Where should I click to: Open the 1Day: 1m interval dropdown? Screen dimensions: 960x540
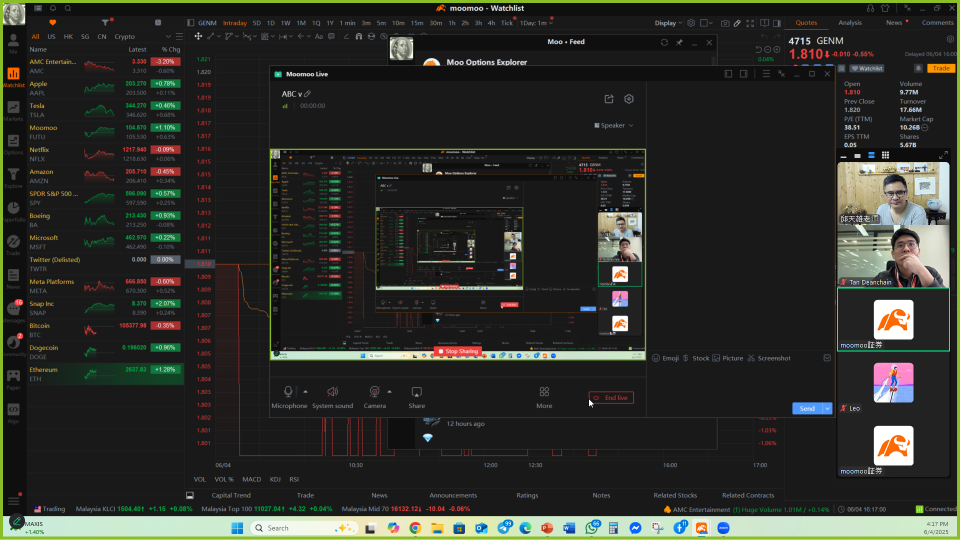coord(536,23)
